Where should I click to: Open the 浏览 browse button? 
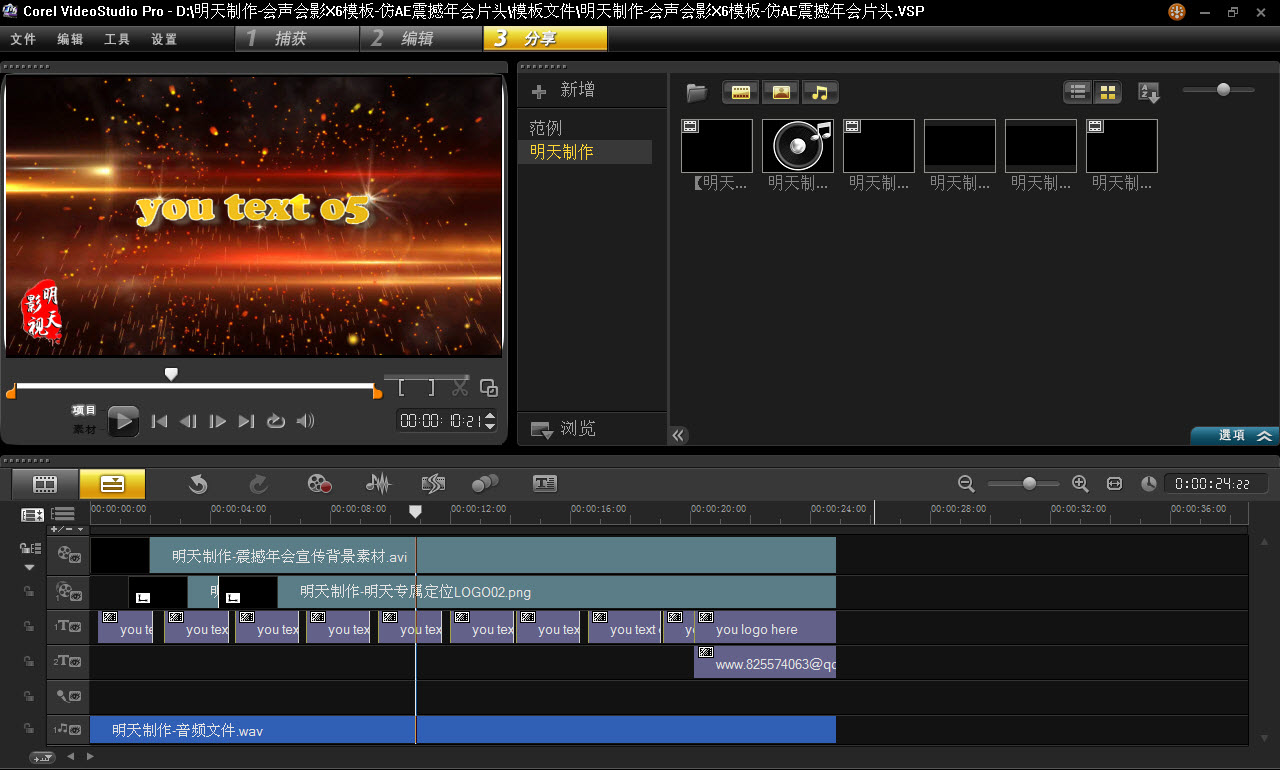coord(565,429)
